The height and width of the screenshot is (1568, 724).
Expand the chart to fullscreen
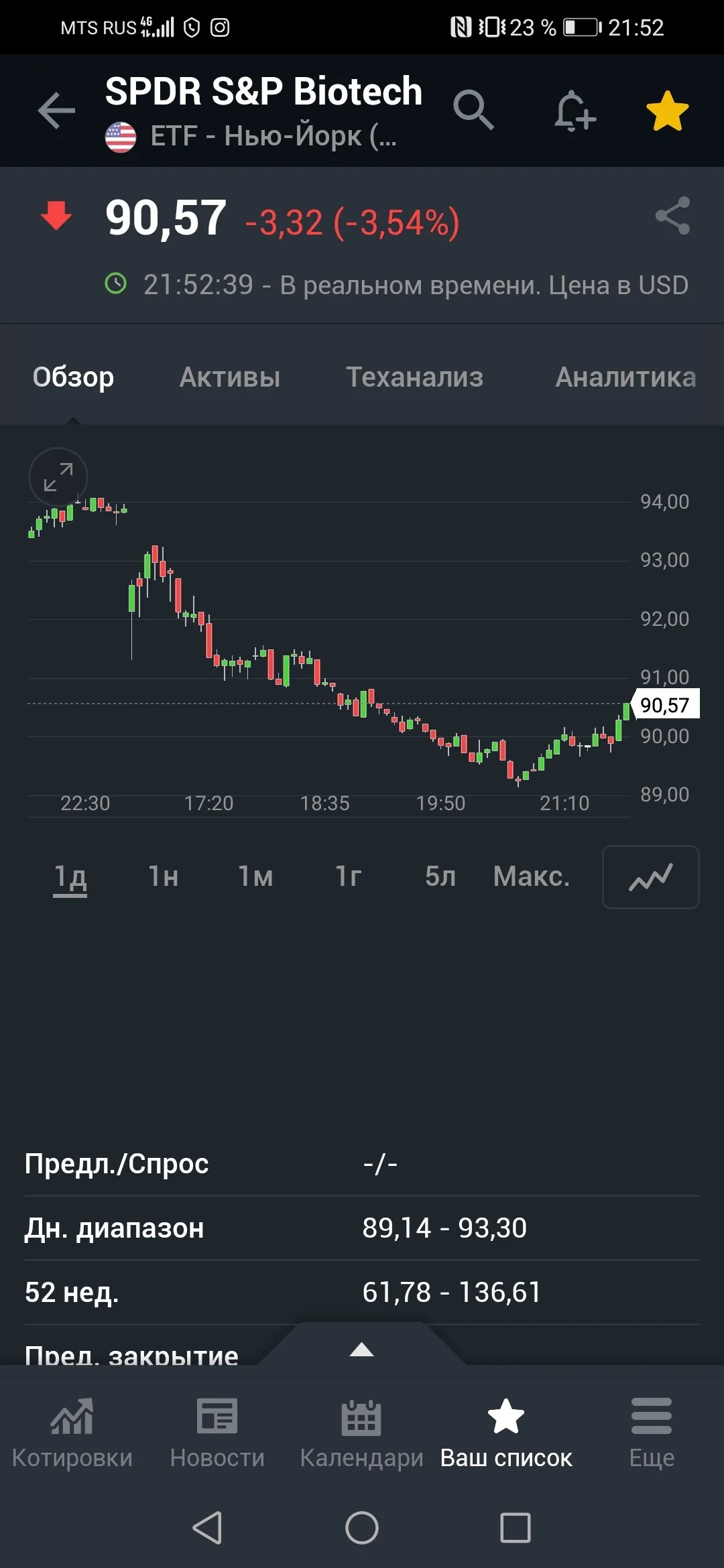pyautogui.click(x=58, y=477)
